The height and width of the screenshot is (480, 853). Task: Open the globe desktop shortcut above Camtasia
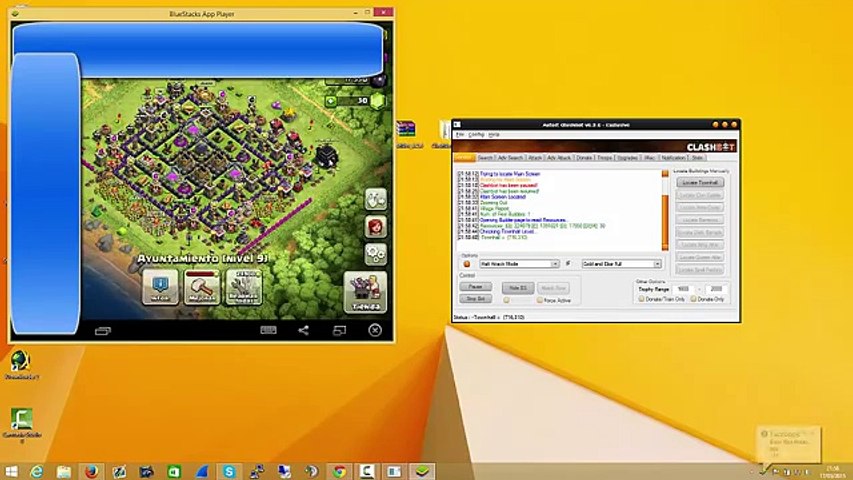20,365
